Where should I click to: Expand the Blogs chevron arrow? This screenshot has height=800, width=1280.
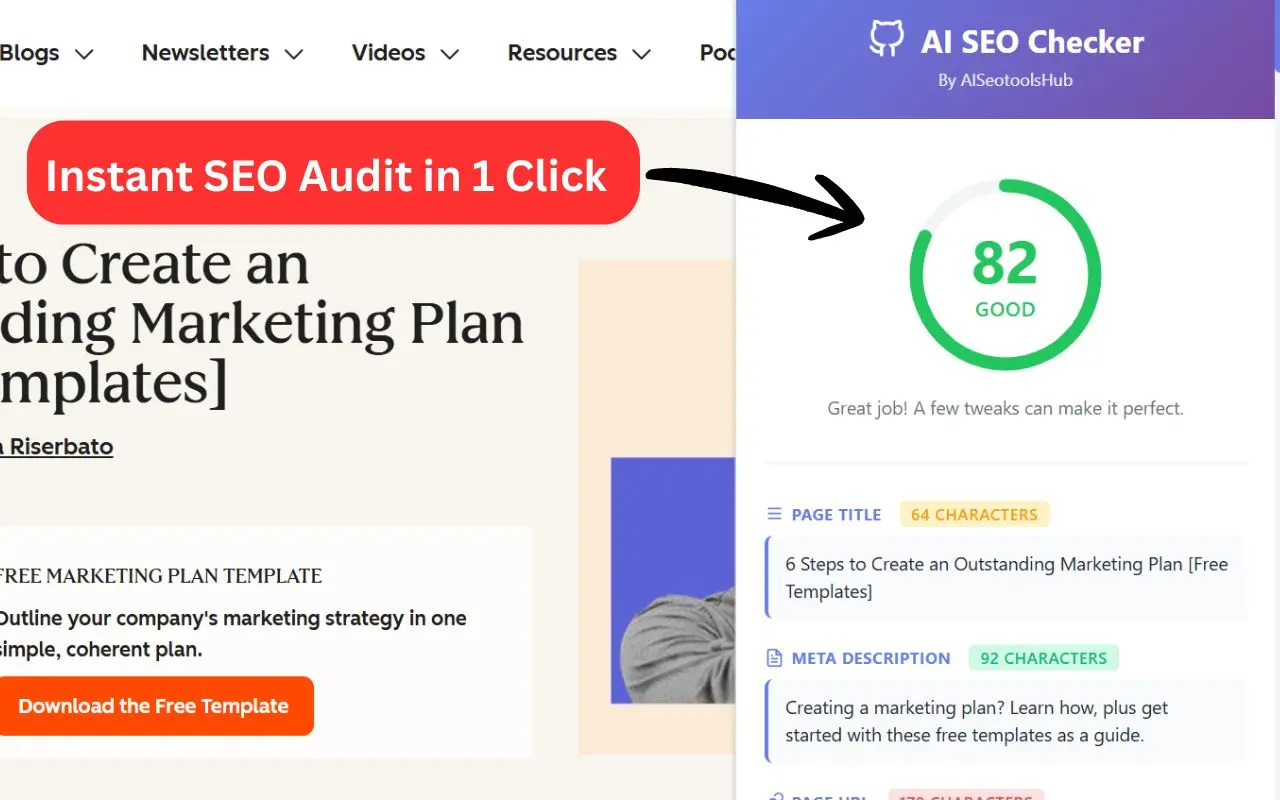pos(84,55)
